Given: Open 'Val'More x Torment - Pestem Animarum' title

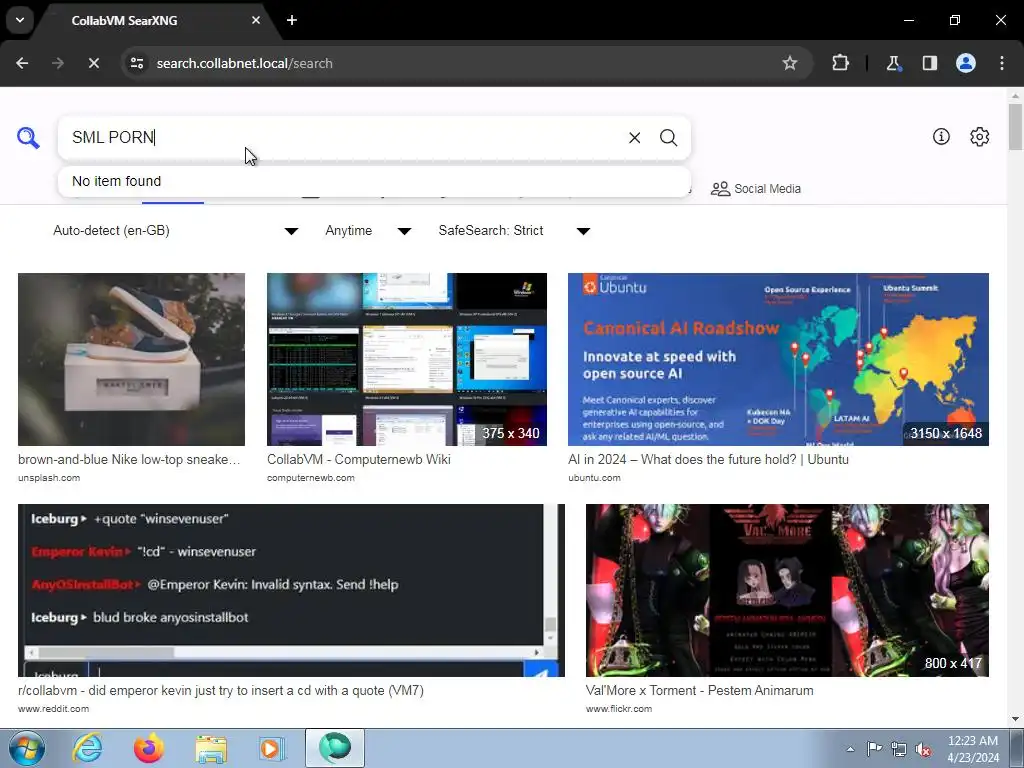Looking at the screenshot, I should (x=699, y=691).
